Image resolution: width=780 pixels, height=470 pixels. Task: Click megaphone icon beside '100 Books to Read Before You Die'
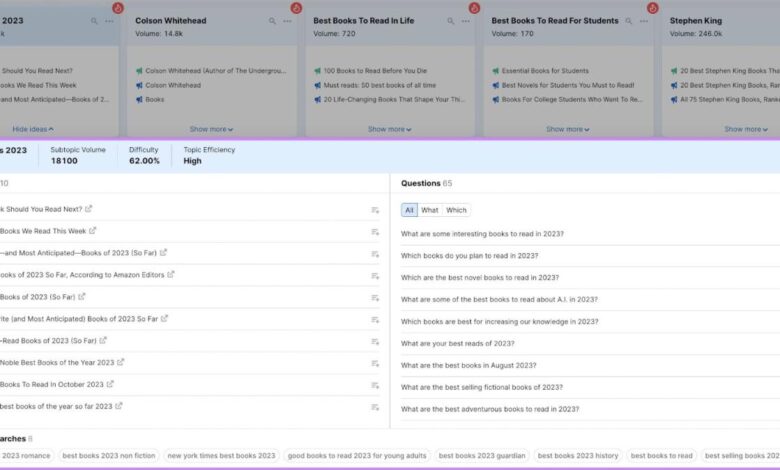point(317,71)
